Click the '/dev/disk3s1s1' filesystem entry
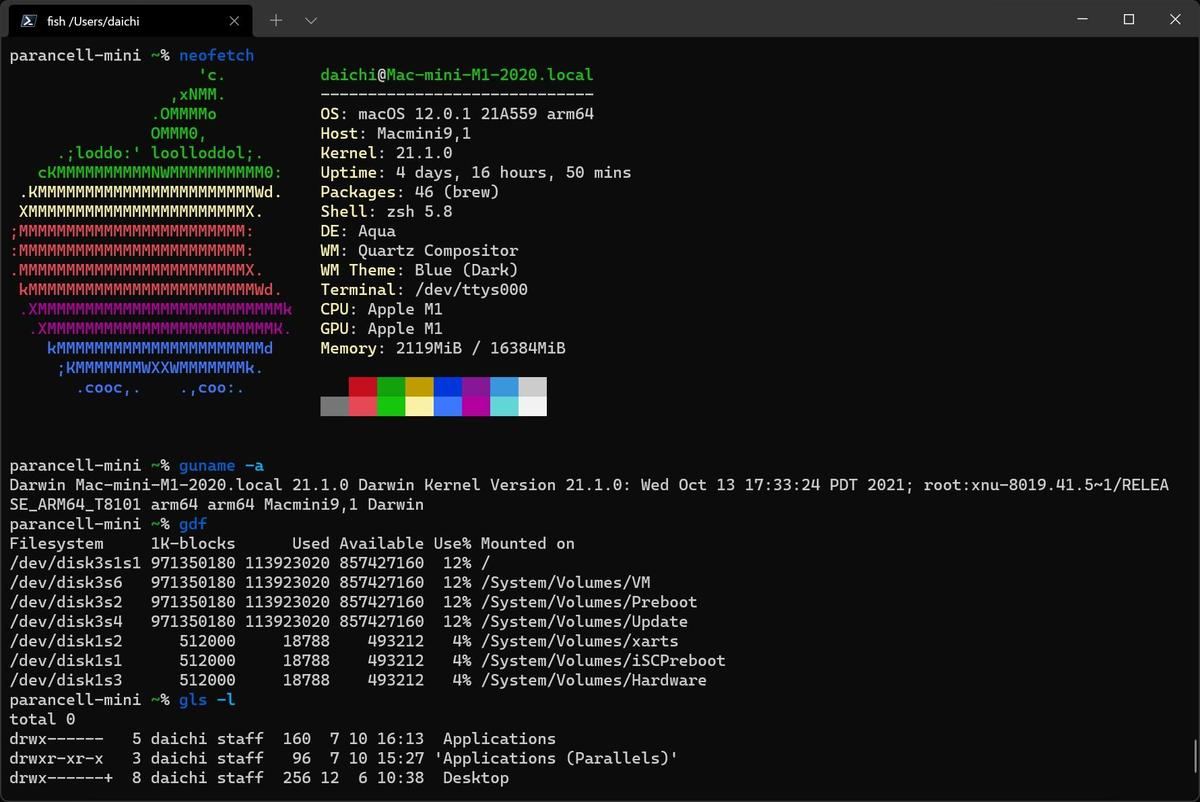 (x=75, y=563)
